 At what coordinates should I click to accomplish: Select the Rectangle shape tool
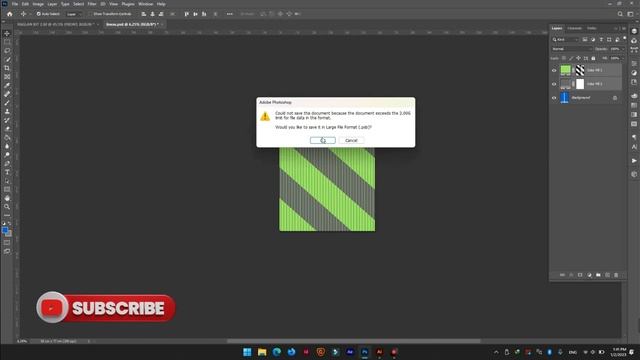(7, 189)
